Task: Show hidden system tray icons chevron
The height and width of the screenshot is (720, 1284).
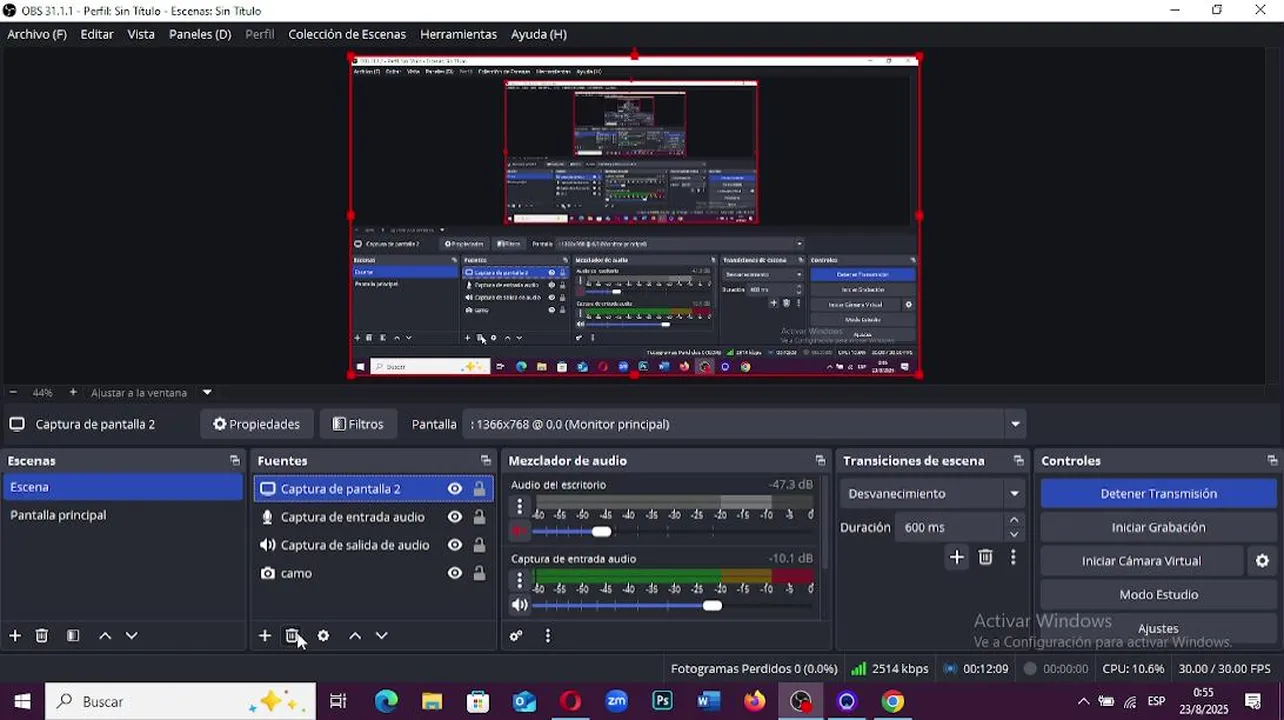Action: pos(1083,702)
